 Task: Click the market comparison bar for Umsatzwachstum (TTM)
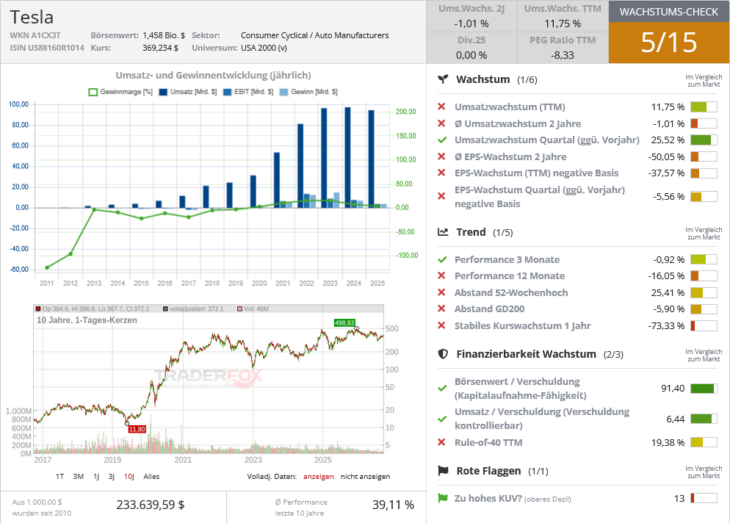point(704,107)
